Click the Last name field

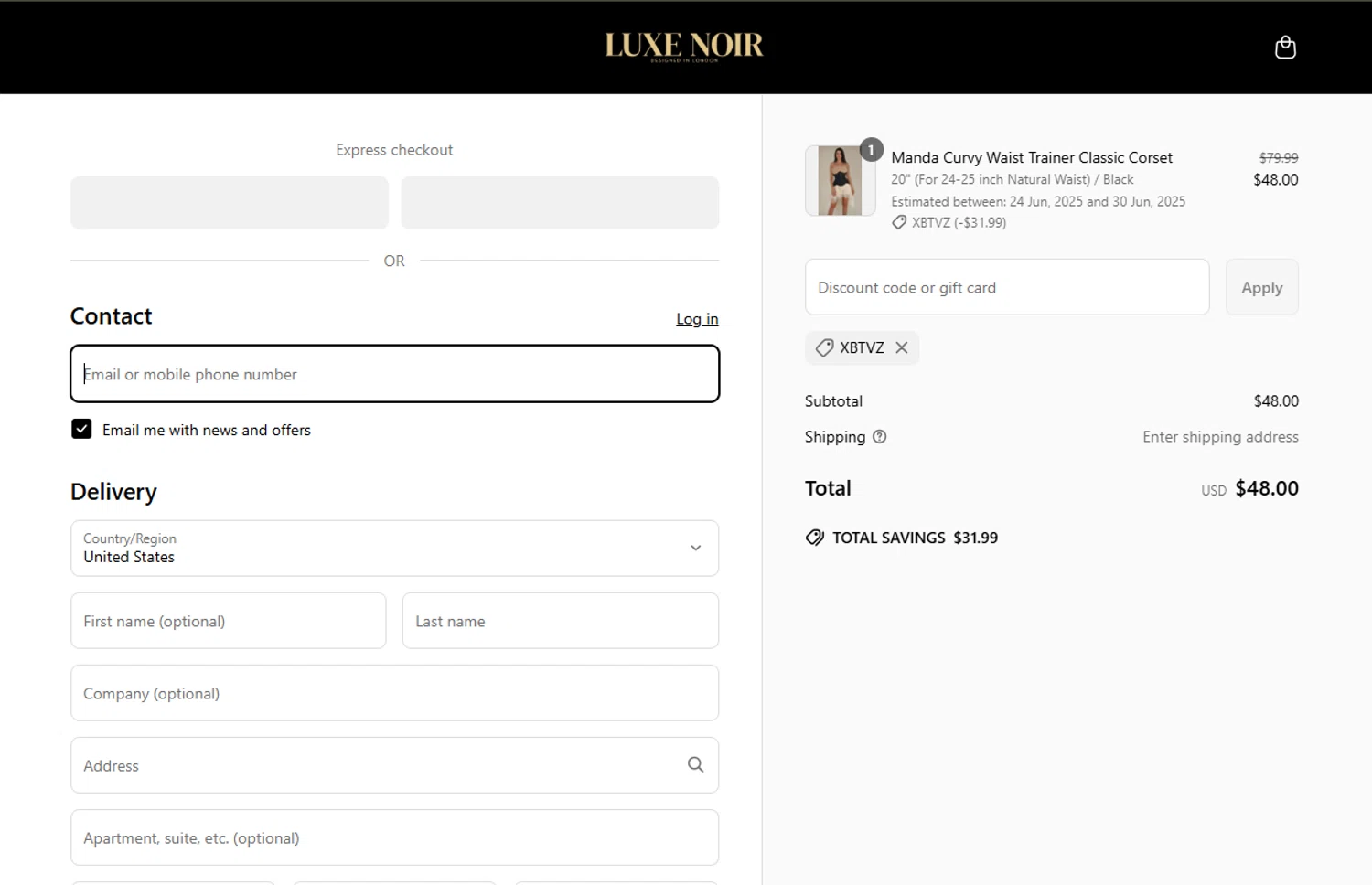pos(561,621)
